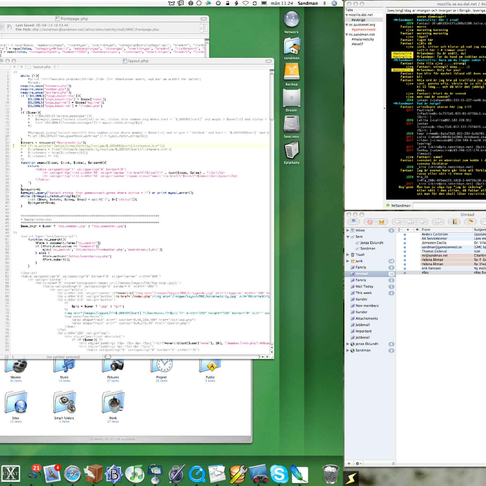Viewport: 486px width, 486px height.
Task: Select the 'Attachments' smart mailbox
Action: pos(366,318)
